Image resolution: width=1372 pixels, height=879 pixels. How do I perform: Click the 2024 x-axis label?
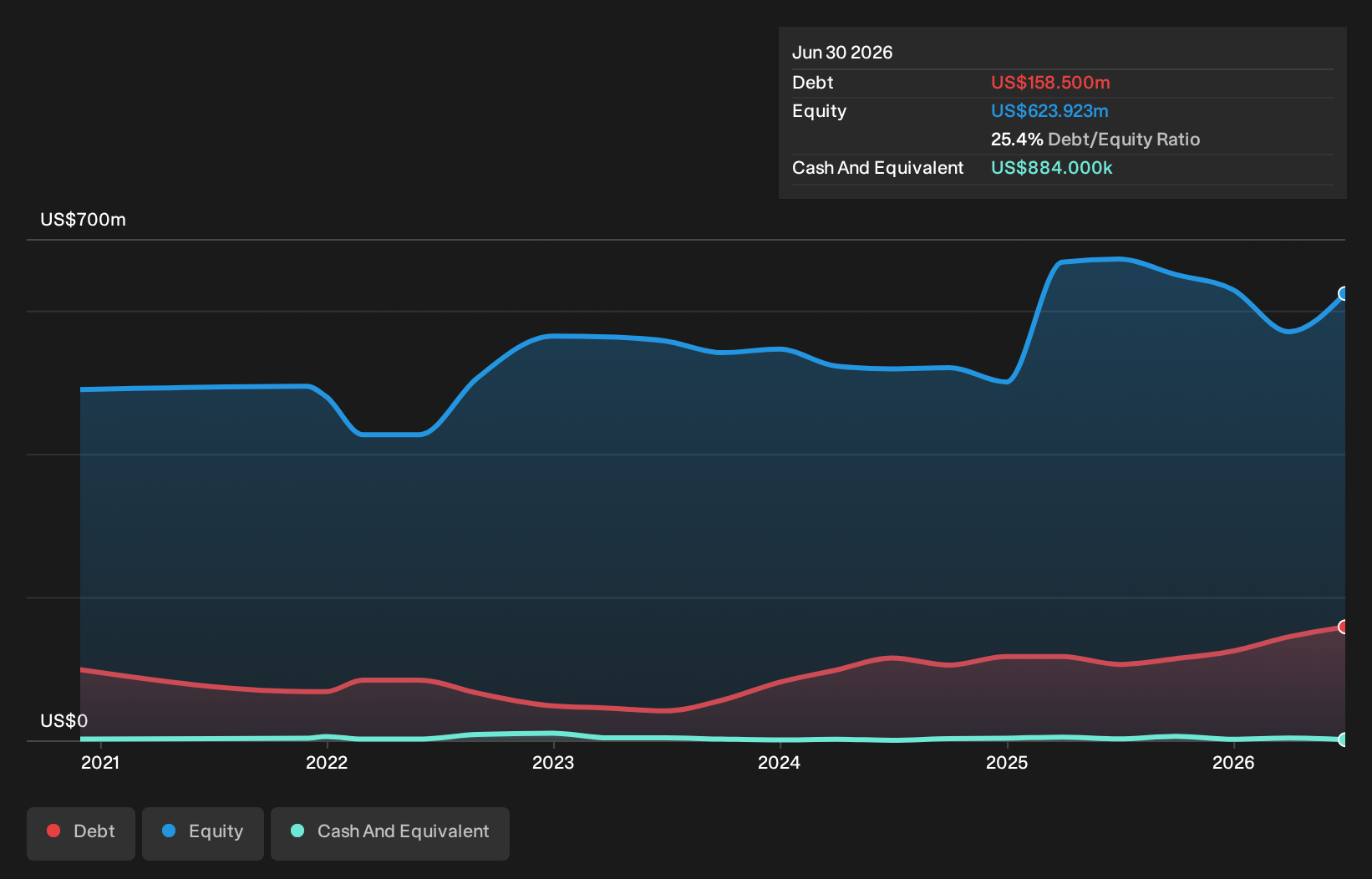[779, 762]
